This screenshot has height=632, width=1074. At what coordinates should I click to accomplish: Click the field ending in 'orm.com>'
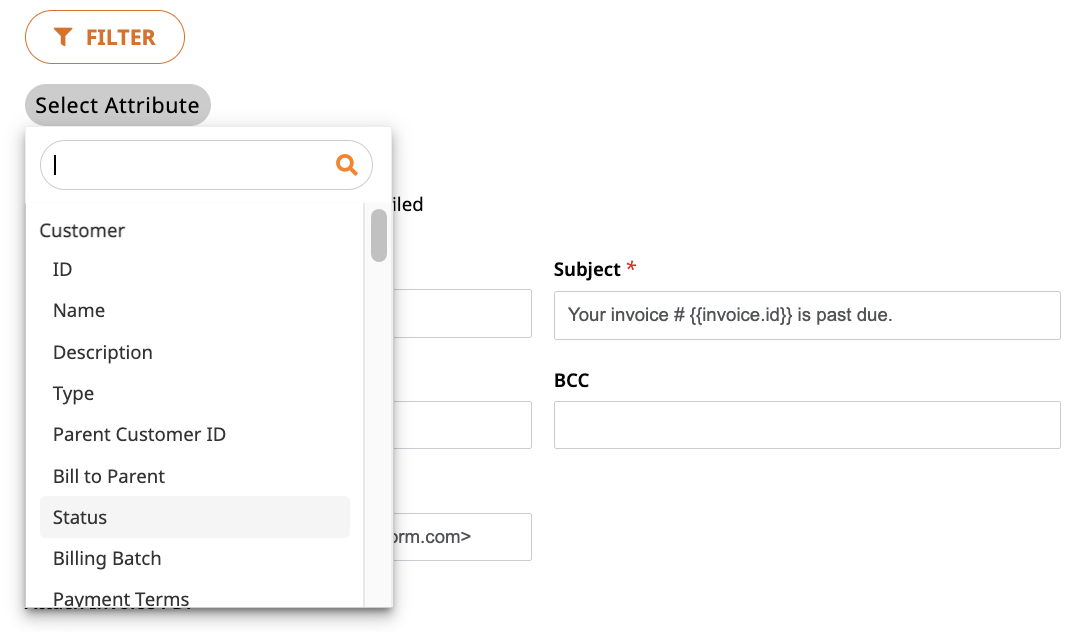pyautogui.click(x=462, y=537)
